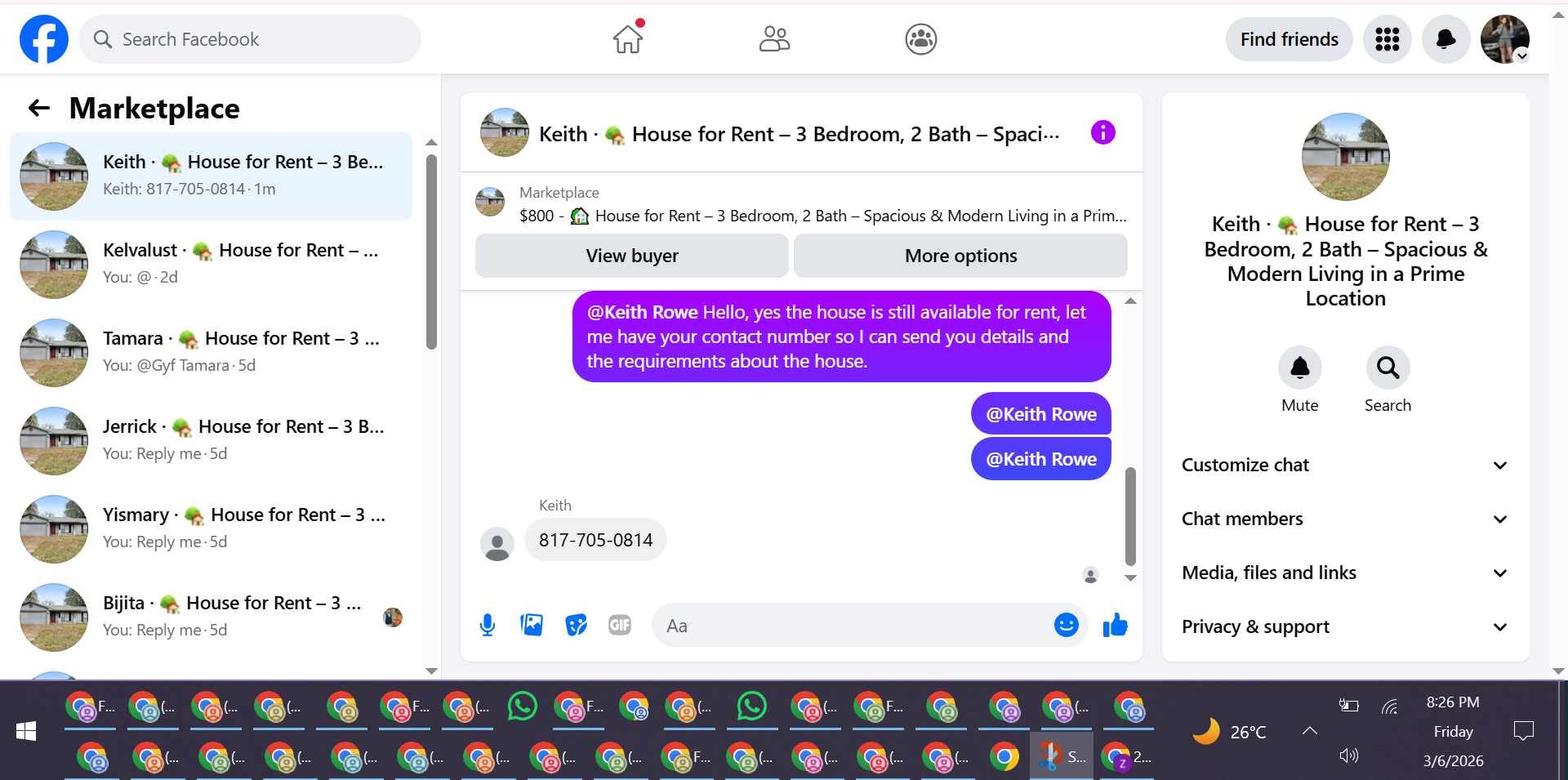Click the More options button
The image size is (1568, 780).
point(960,256)
